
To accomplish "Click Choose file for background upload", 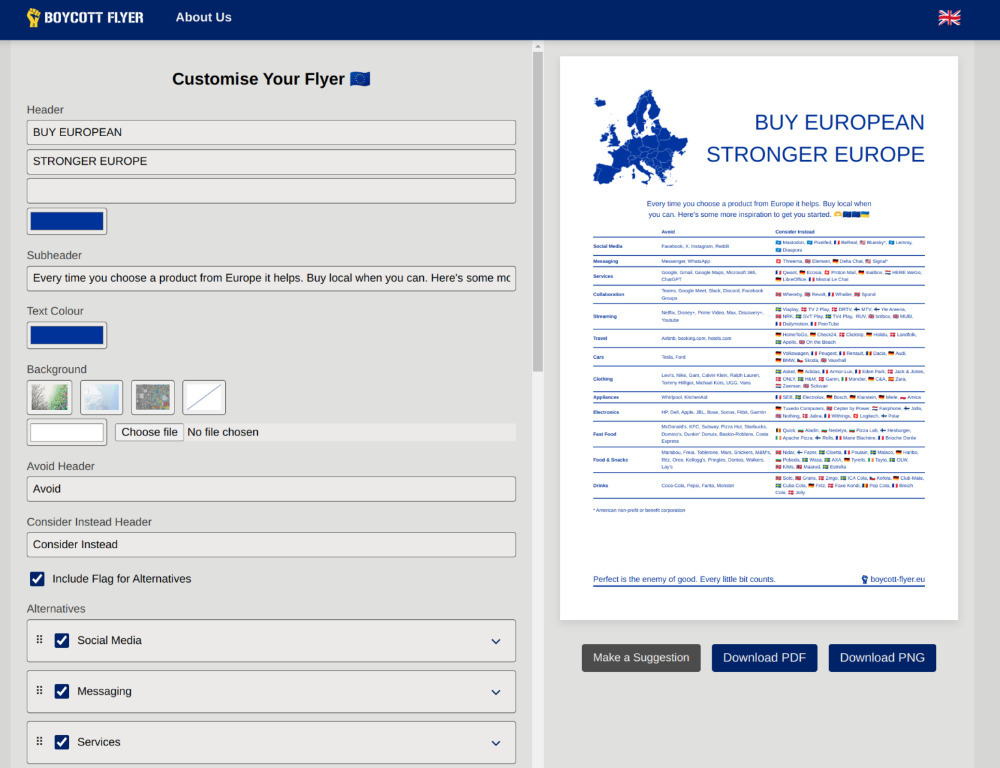I will point(149,432).
